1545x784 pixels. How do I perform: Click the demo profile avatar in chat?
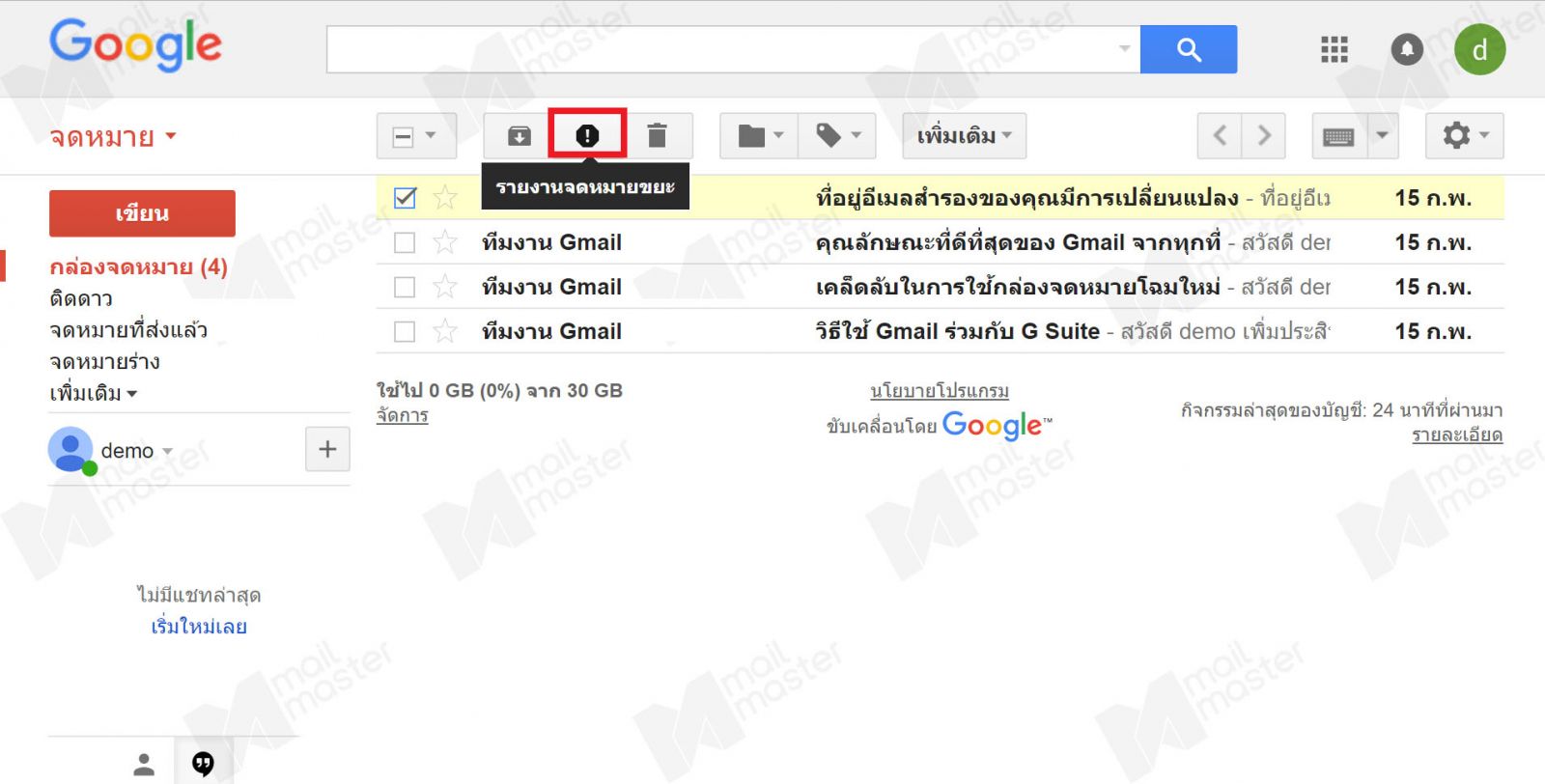(x=71, y=450)
